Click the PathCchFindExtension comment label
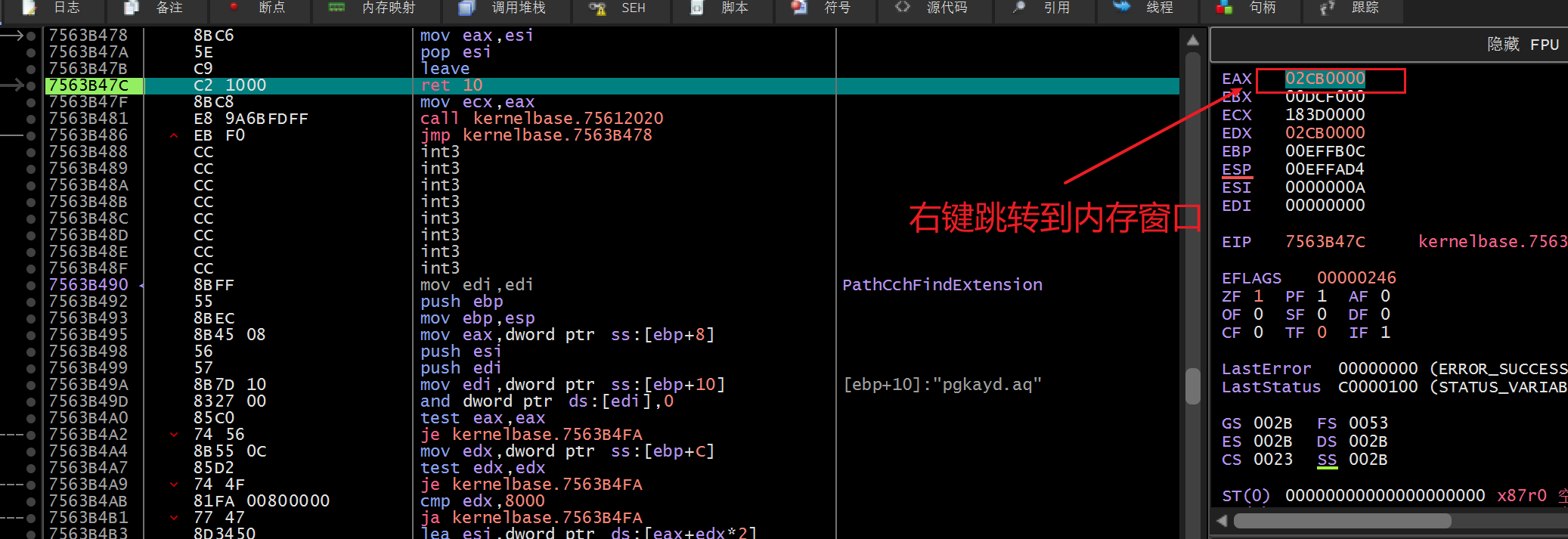This screenshot has width=1568, height=539. click(x=942, y=285)
